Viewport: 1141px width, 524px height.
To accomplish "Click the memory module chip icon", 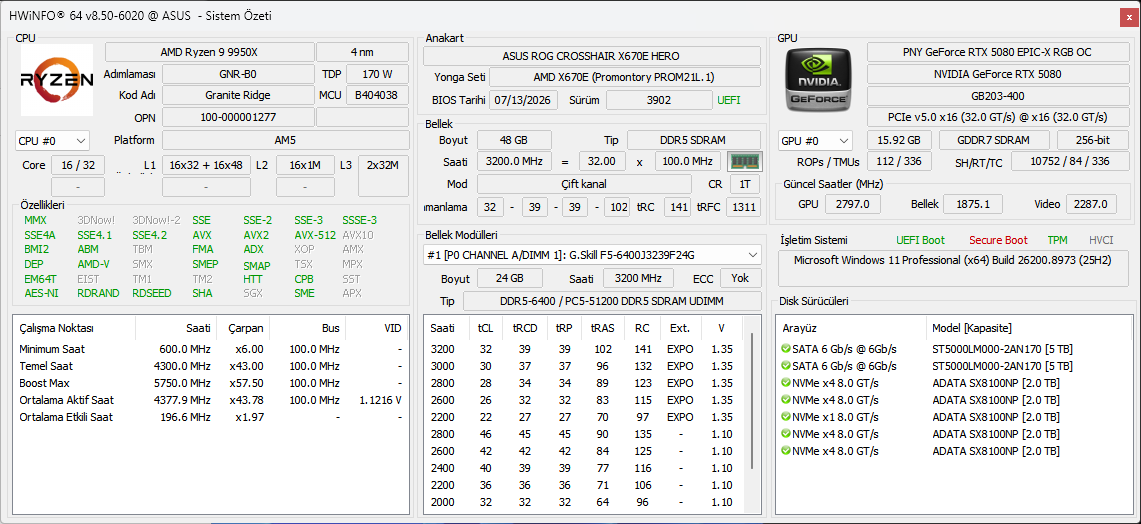I will click(744, 161).
